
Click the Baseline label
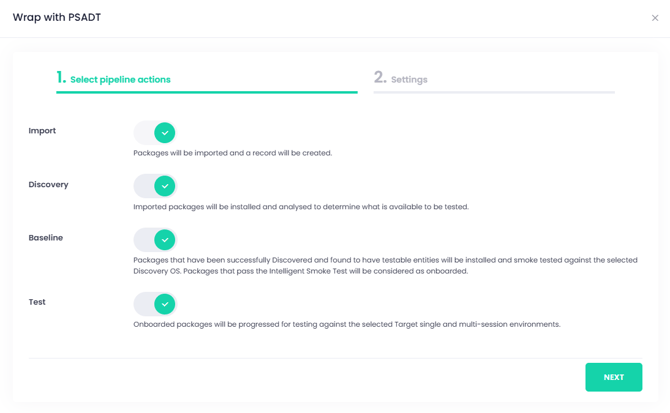(x=46, y=238)
